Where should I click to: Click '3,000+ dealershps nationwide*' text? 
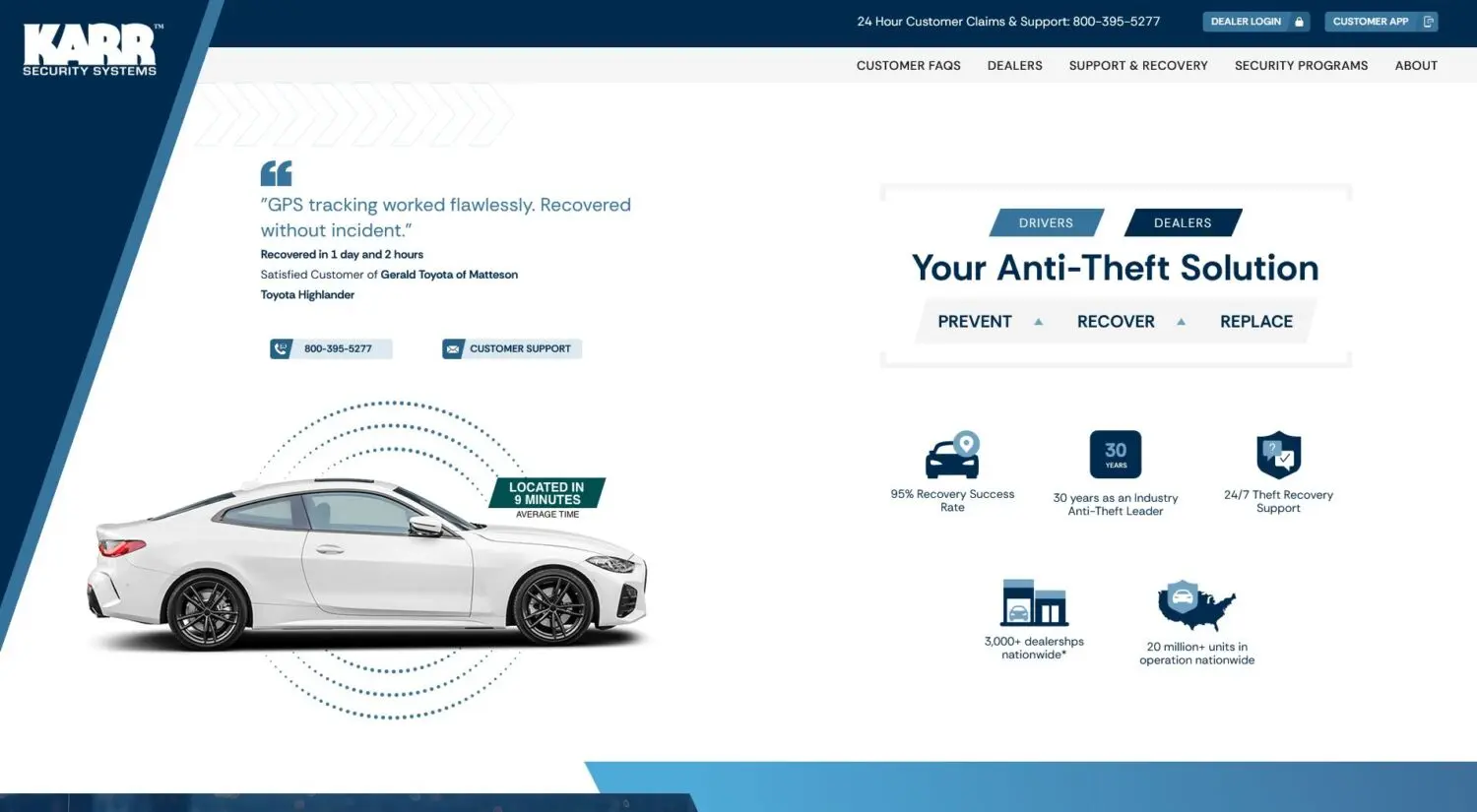[x=1034, y=648]
